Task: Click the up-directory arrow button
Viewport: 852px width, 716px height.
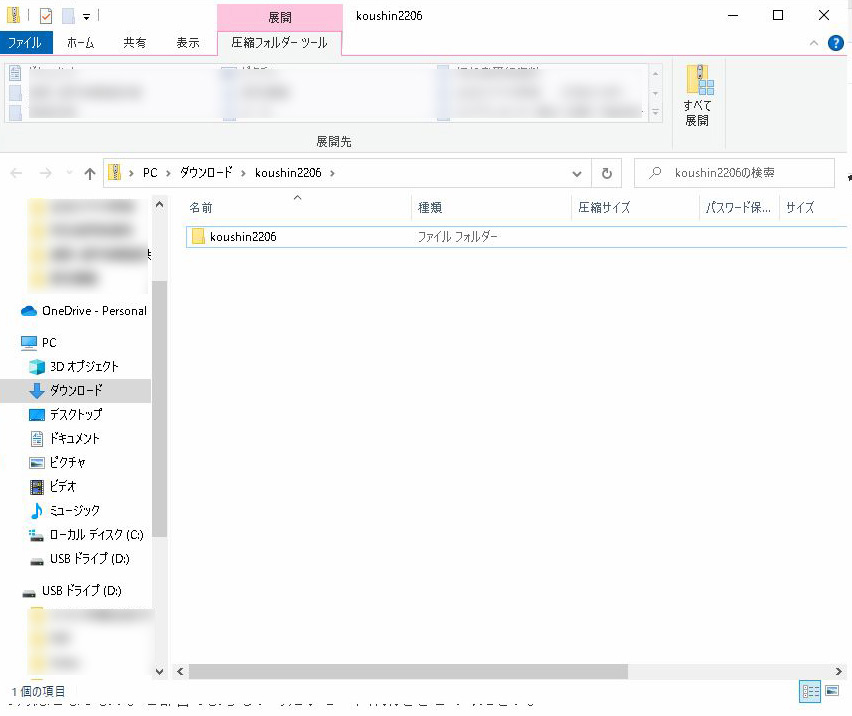Action: (90, 173)
